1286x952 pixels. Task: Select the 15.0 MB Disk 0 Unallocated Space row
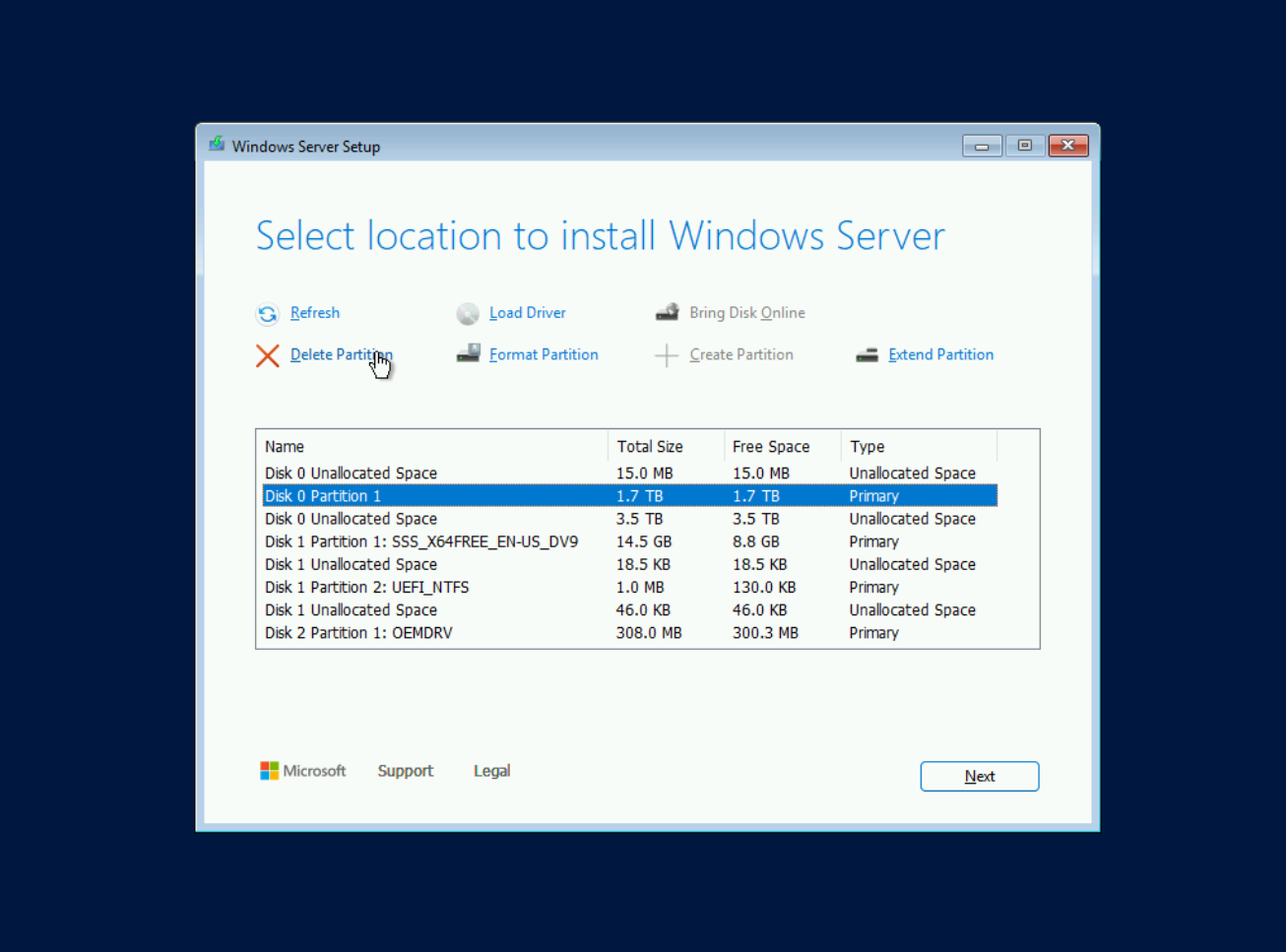point(630,474)
